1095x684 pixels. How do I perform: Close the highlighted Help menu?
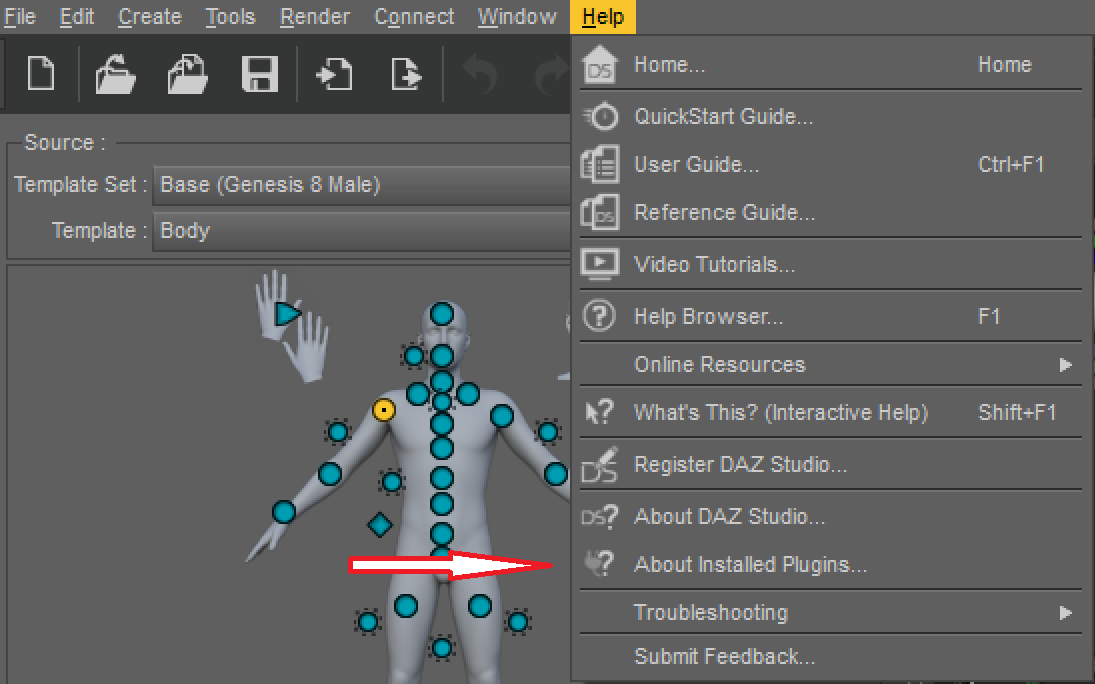click(x=603, y=16)
